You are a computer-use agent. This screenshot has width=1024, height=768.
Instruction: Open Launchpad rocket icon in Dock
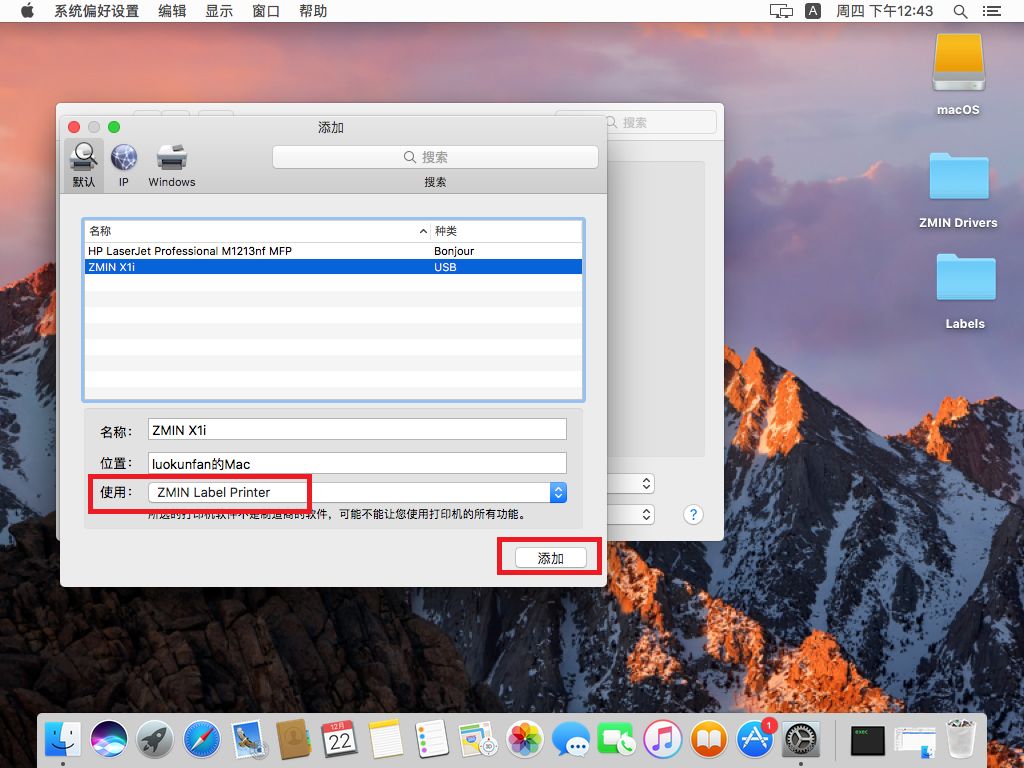coord(155,740)
